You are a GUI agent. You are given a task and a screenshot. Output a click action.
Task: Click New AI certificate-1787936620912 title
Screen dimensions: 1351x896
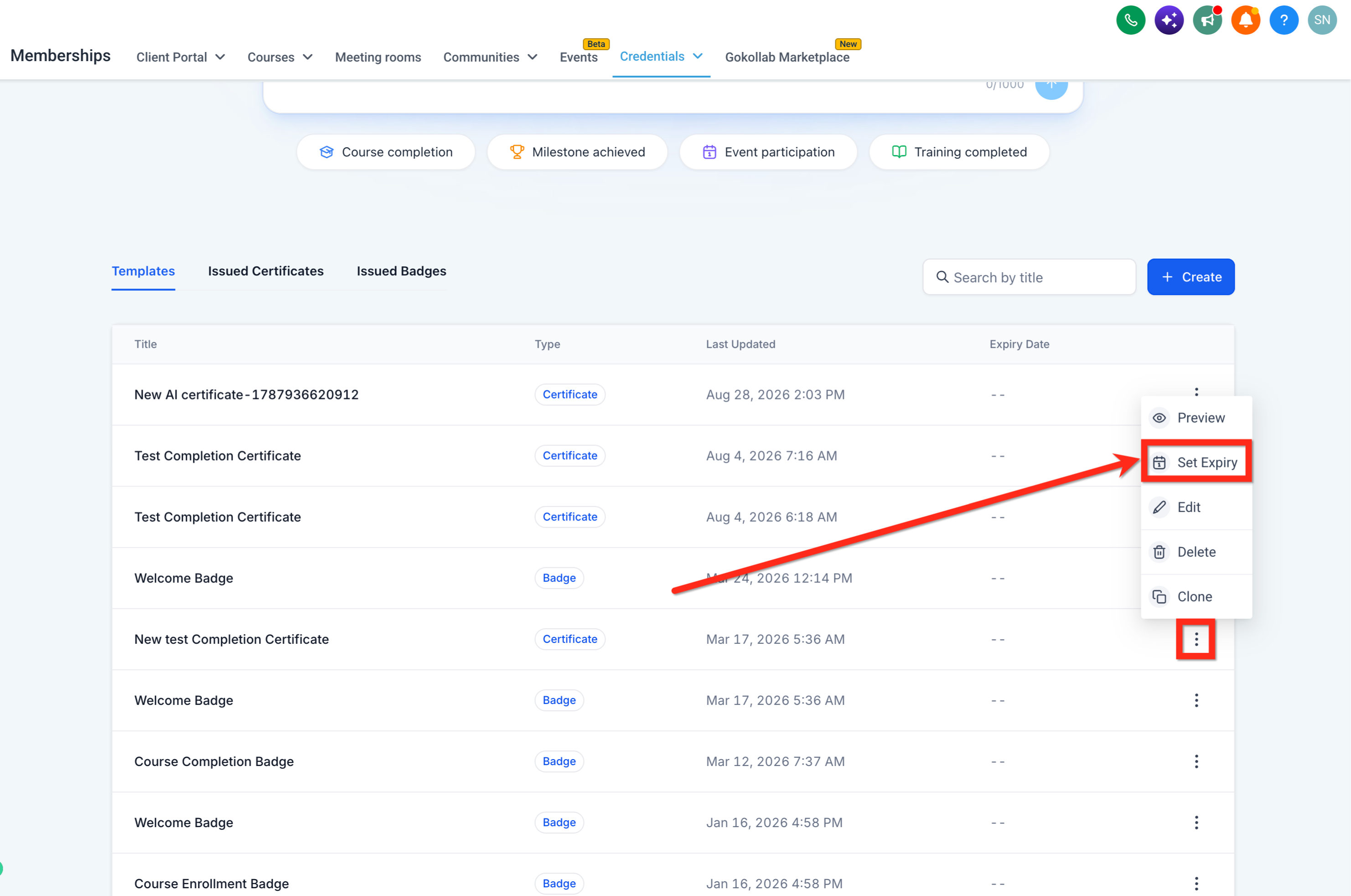246,395
